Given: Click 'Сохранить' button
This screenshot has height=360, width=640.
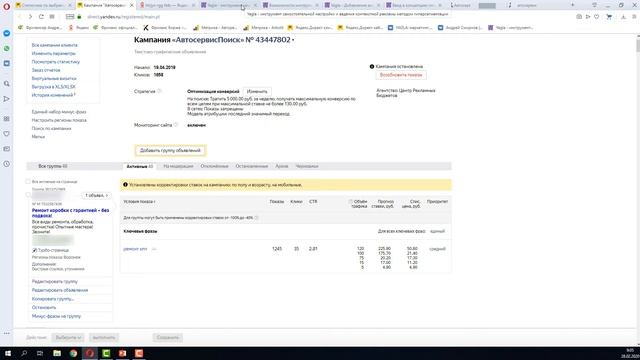Looking at the screenshot, I should tap(168, 338).
